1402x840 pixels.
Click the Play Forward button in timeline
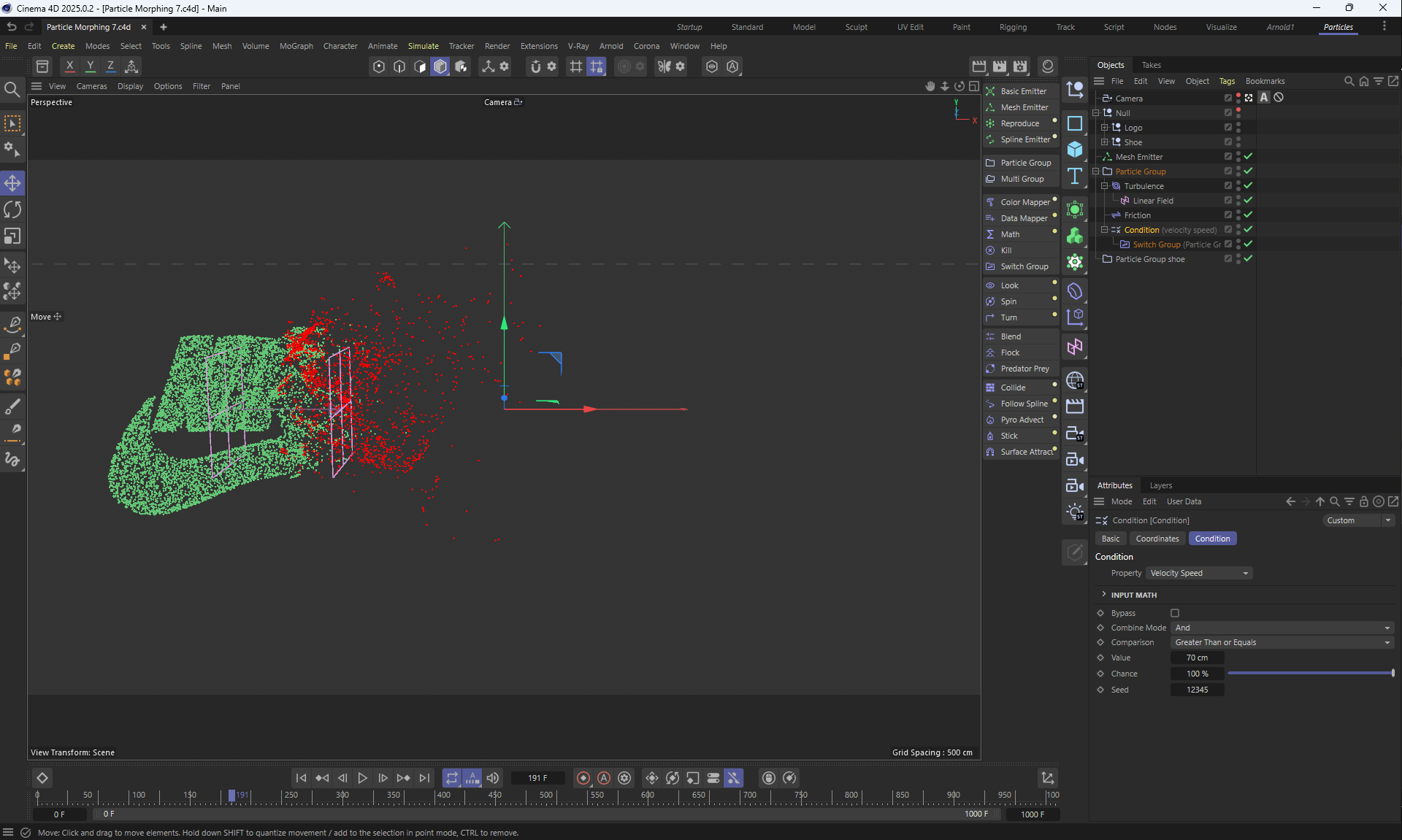tap(363, 778)
